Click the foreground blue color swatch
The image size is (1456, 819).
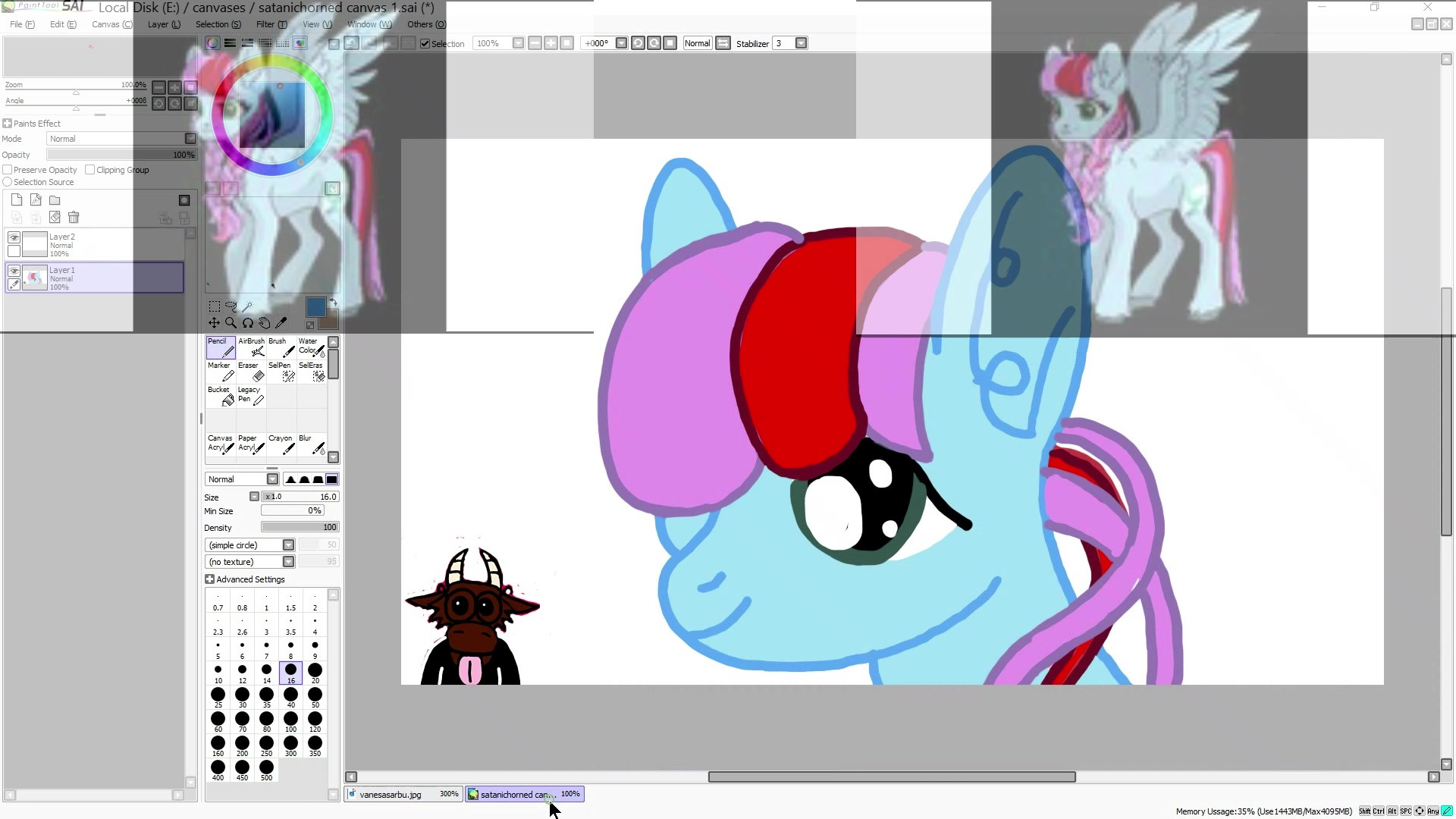pyautogui.click(x=315, y=306)
